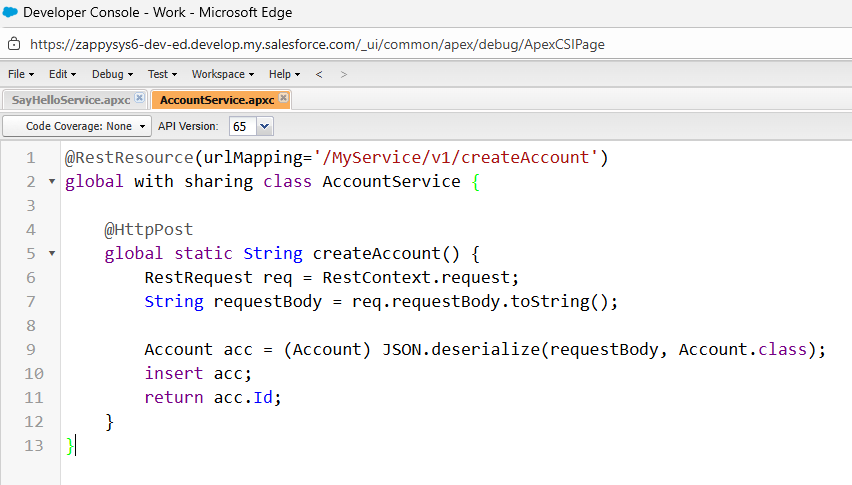Click the back arrow in menu bar

[x=319, y=74]
